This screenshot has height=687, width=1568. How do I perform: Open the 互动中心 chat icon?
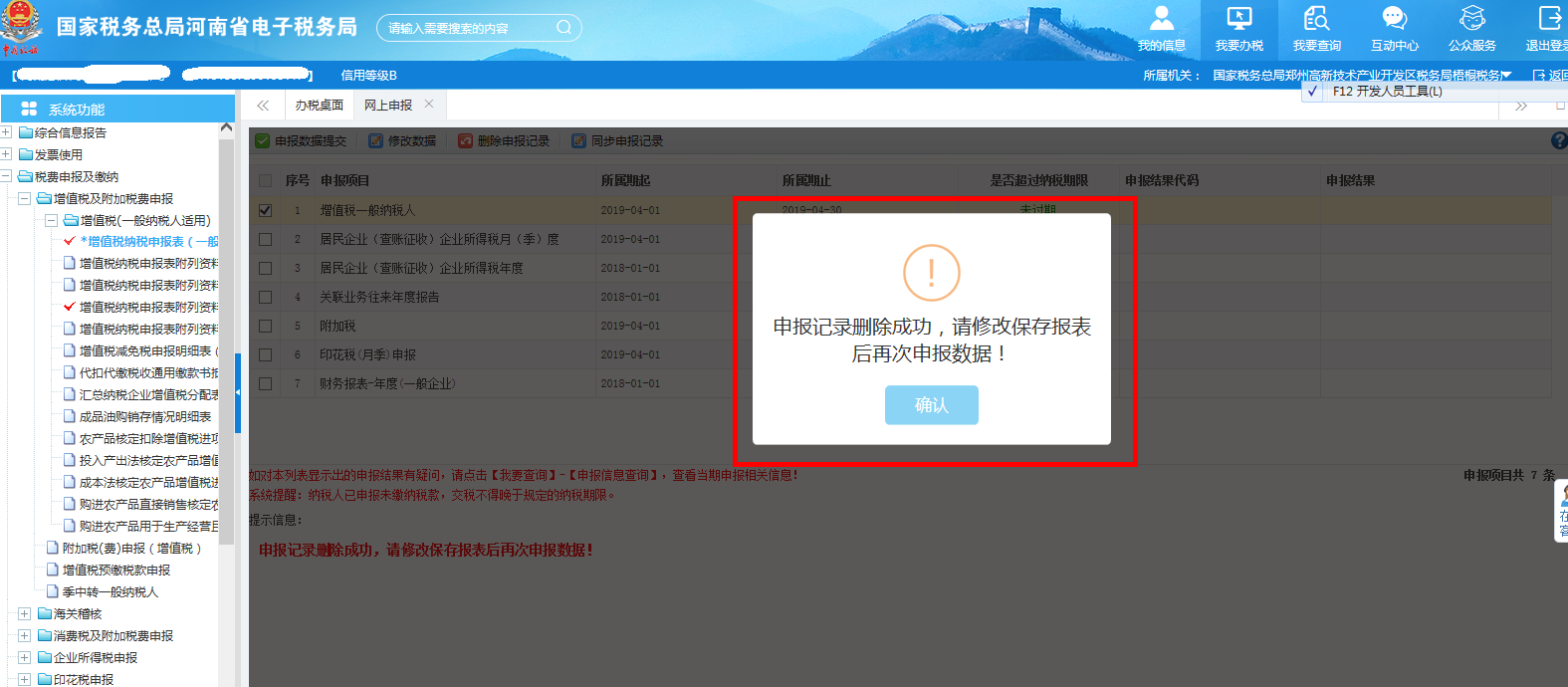pyautogui.click(x=1394, y=20)
